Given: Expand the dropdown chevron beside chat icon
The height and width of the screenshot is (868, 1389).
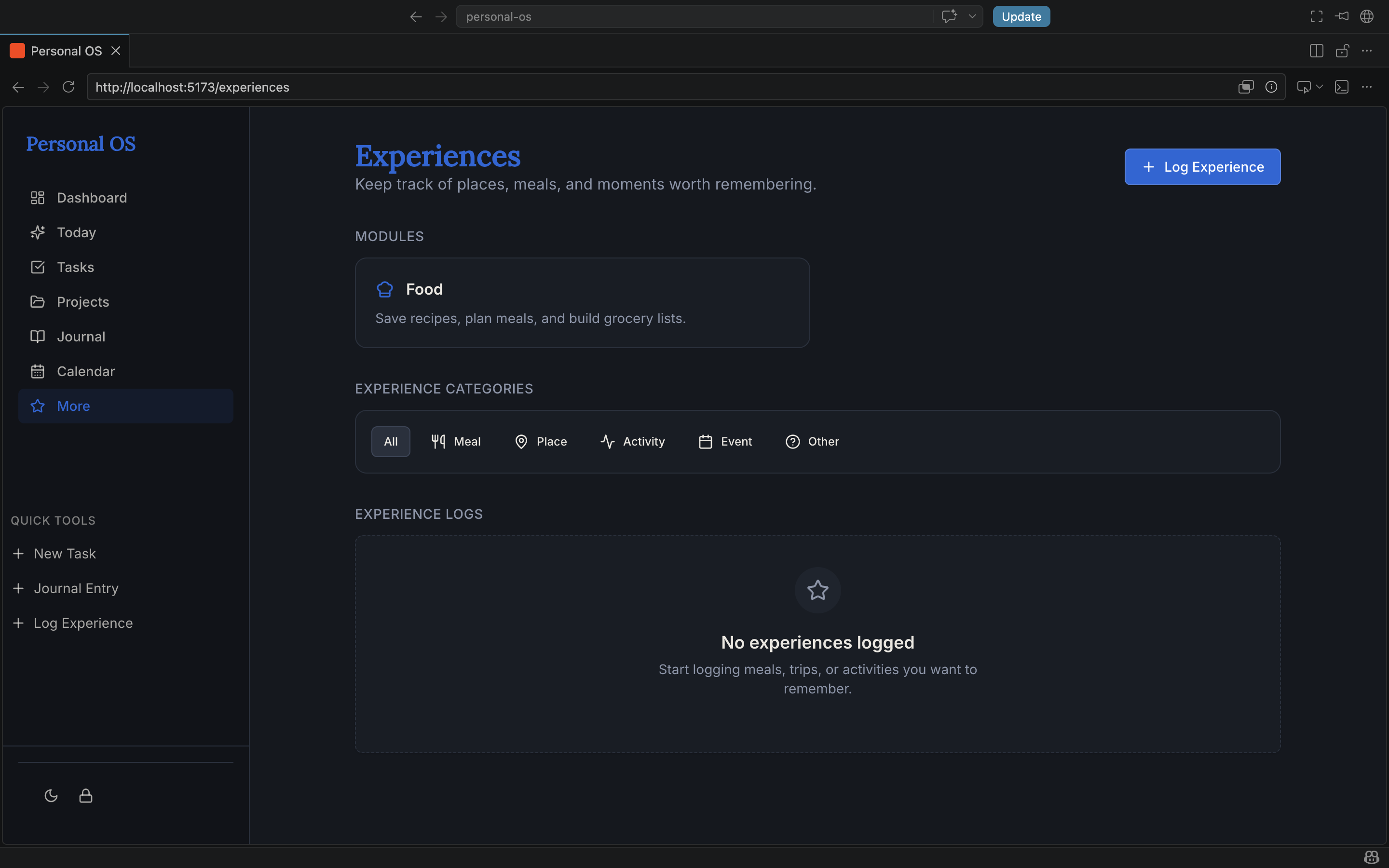Looking at the screenshot, I should 972,16.
